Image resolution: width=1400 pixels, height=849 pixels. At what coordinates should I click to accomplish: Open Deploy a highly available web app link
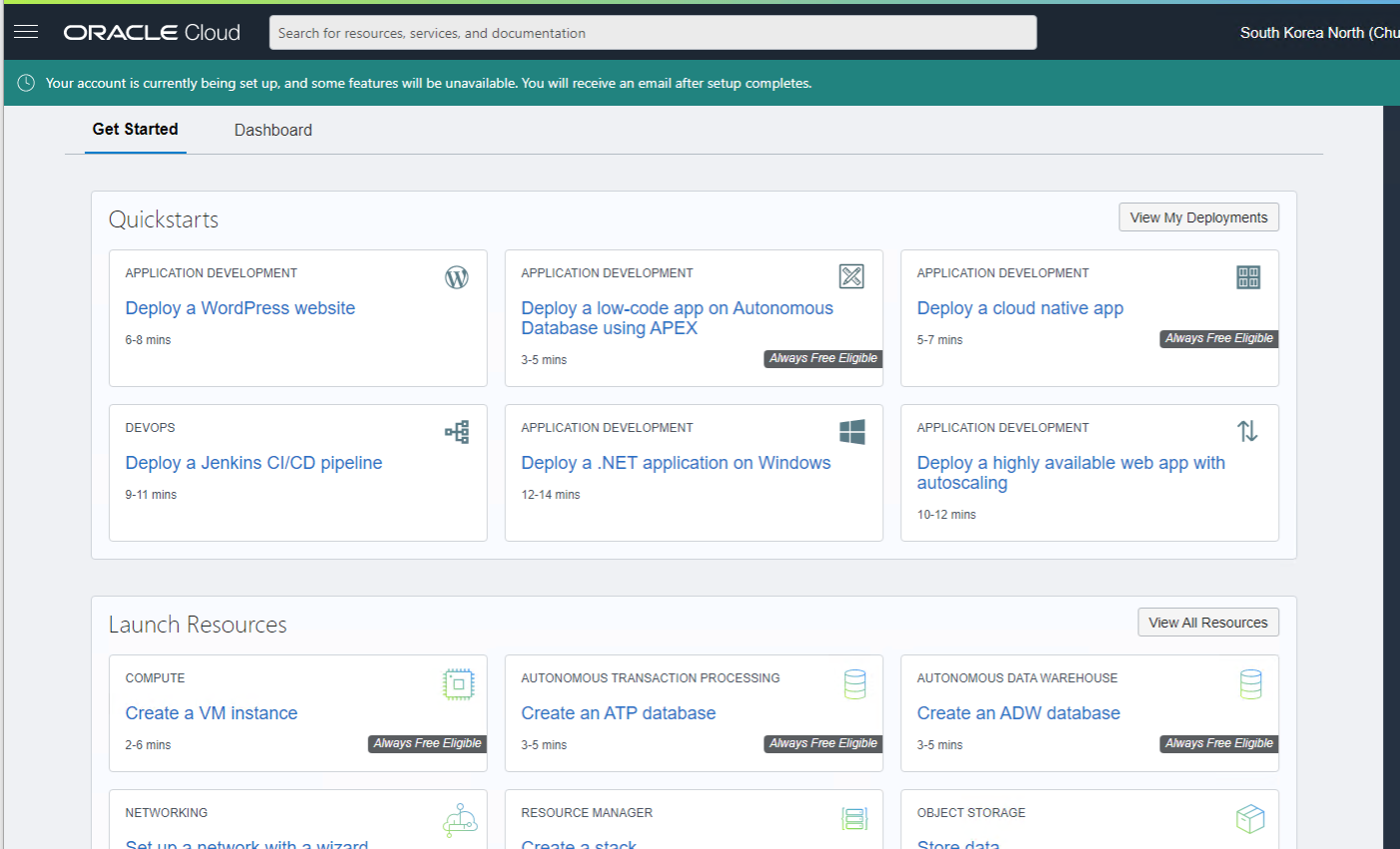[x=1071, y=473]
